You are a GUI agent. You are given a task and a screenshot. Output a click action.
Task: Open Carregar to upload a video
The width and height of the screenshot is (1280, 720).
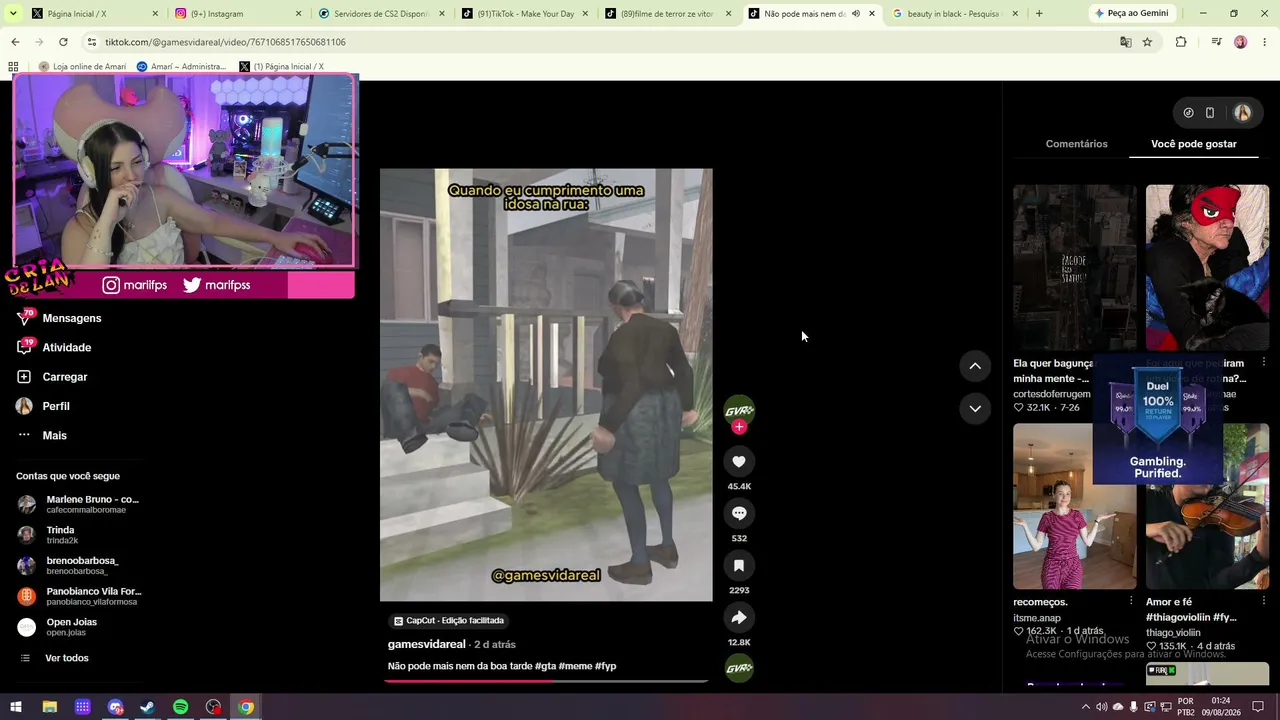(65, 377)
